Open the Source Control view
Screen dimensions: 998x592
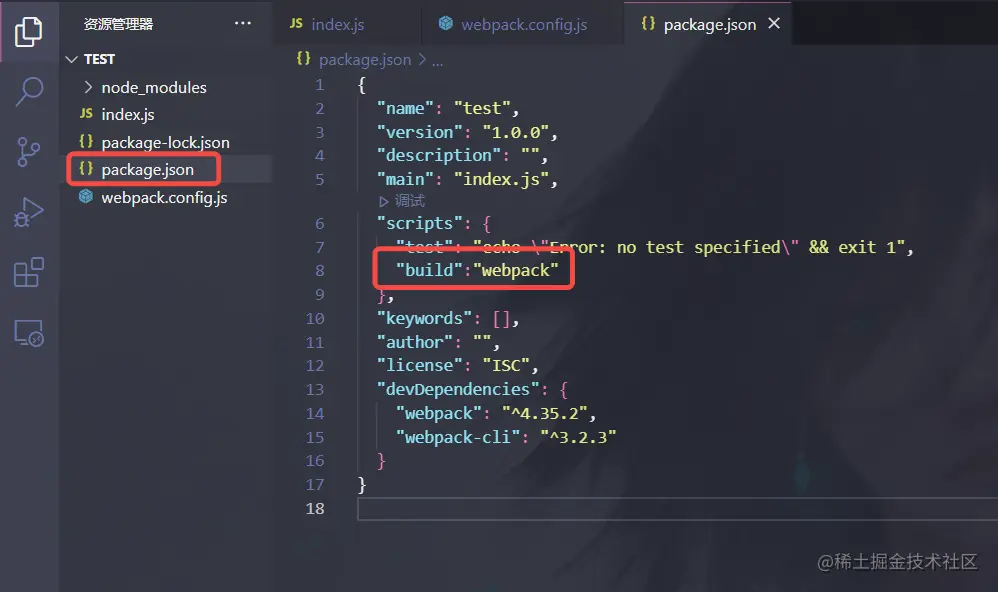(x=28, y=152)
